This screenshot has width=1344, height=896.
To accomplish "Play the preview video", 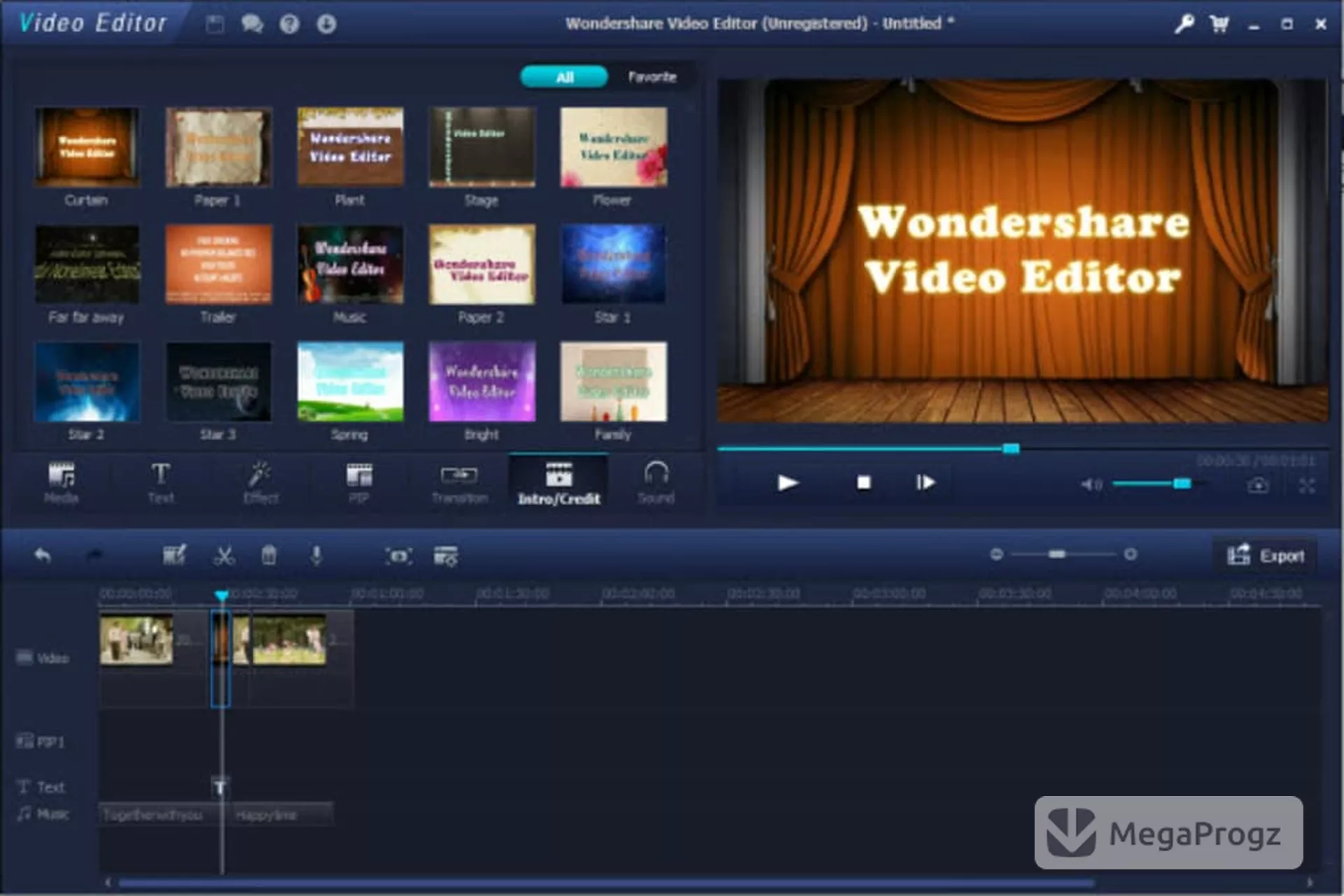I will click(x=787, y=482).
